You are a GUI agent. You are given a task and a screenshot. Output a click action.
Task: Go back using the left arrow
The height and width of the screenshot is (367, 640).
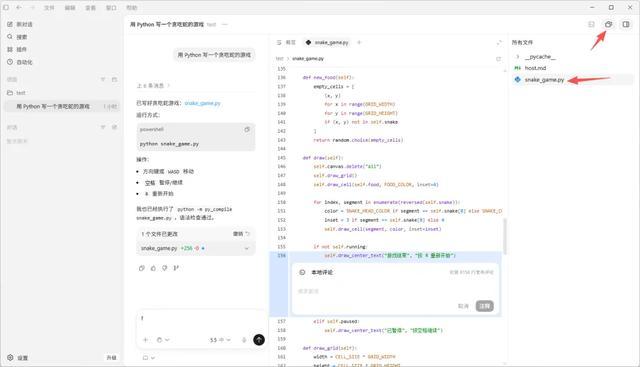pyautogui.click(x=19, y=8)
